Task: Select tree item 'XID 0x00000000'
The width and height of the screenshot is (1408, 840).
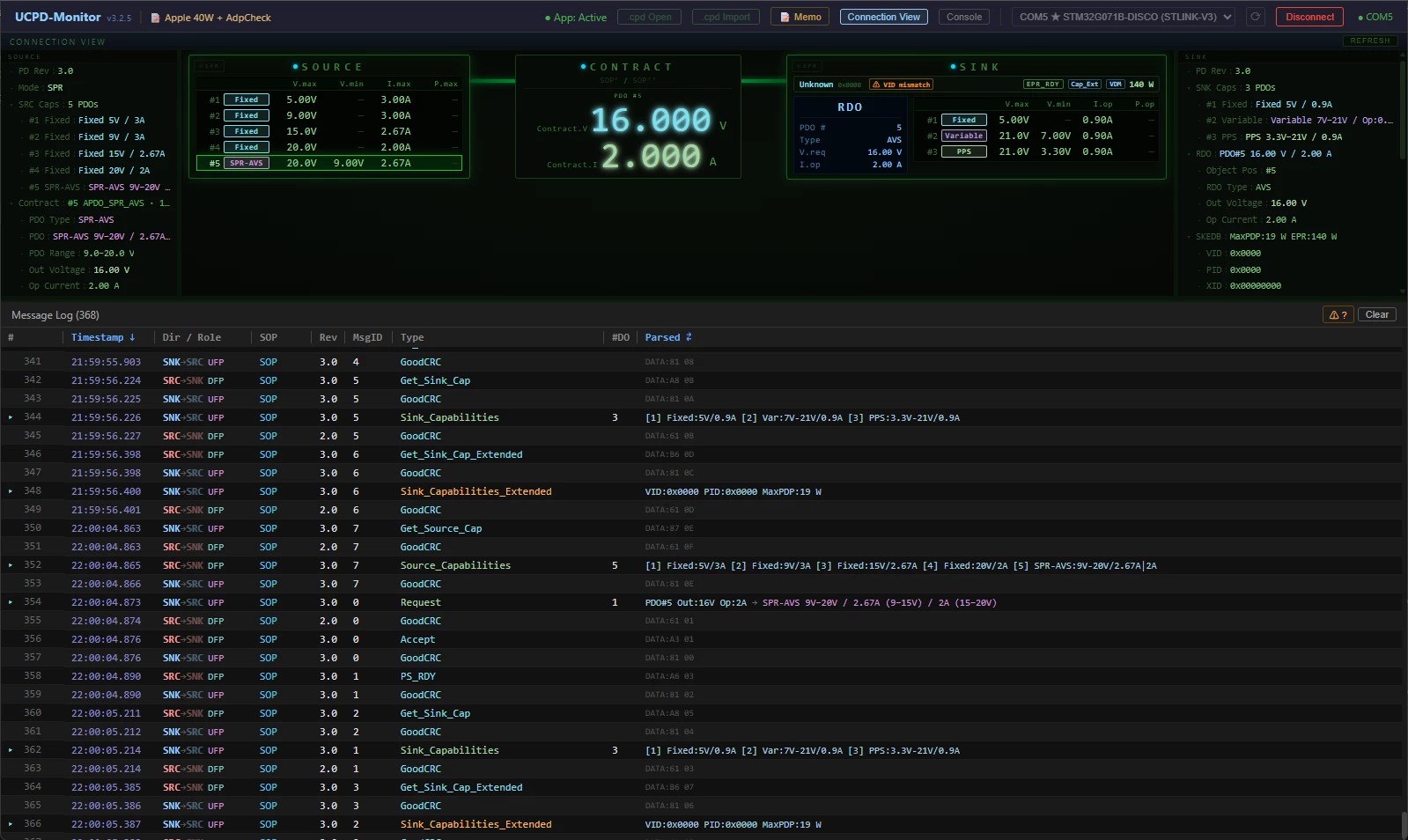Action: [1243, 286]
